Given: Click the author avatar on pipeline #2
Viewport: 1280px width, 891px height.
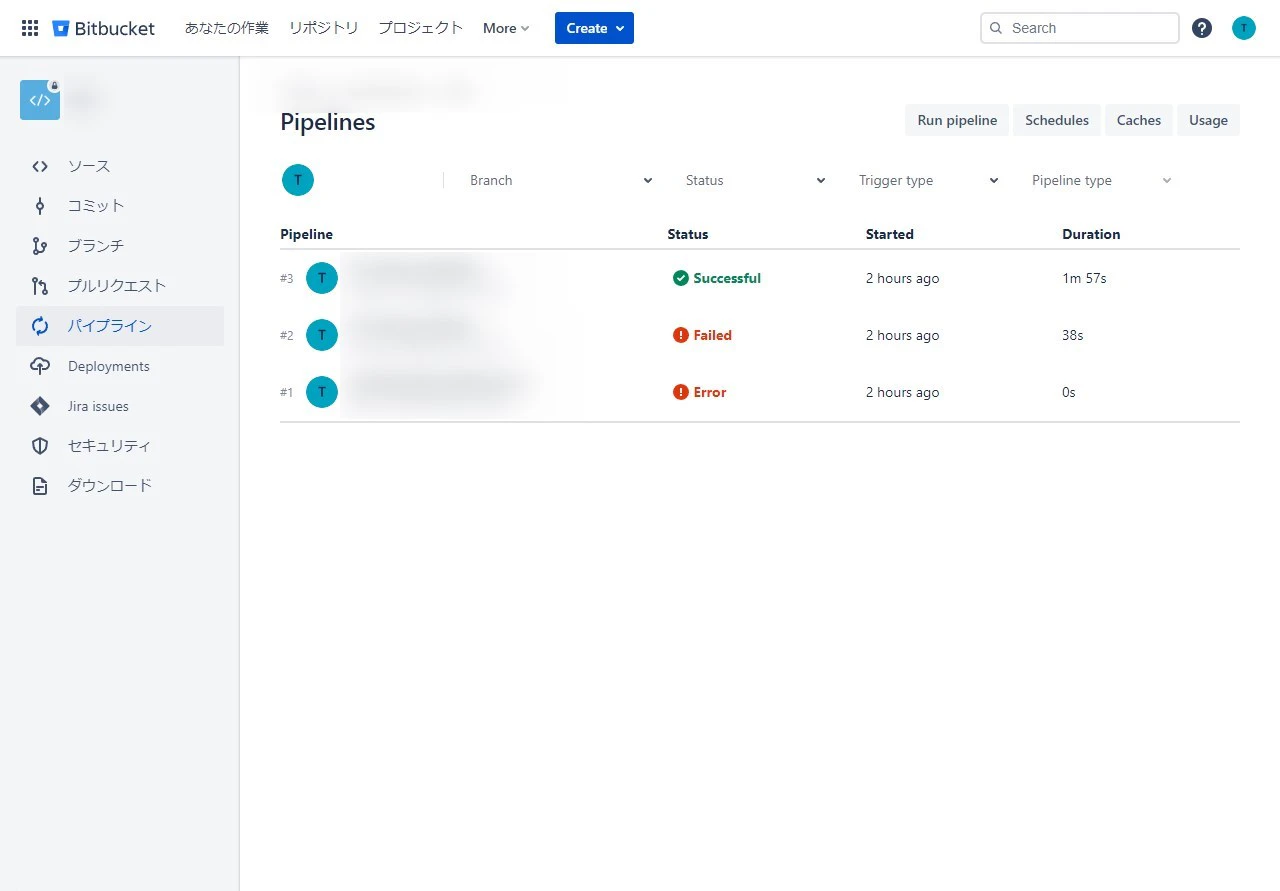Looking at the screenshot, I should 322,335.
